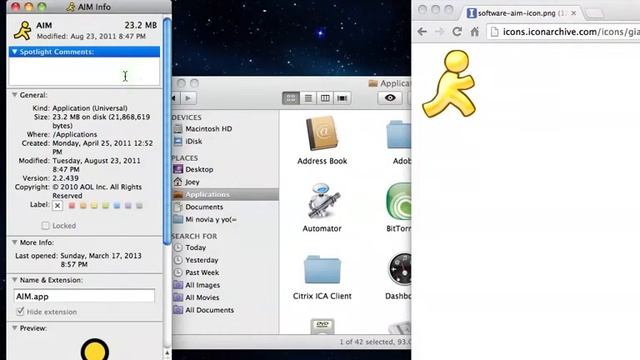Apply the yellow label color
The image size is (640, 360).
[94, 206]
